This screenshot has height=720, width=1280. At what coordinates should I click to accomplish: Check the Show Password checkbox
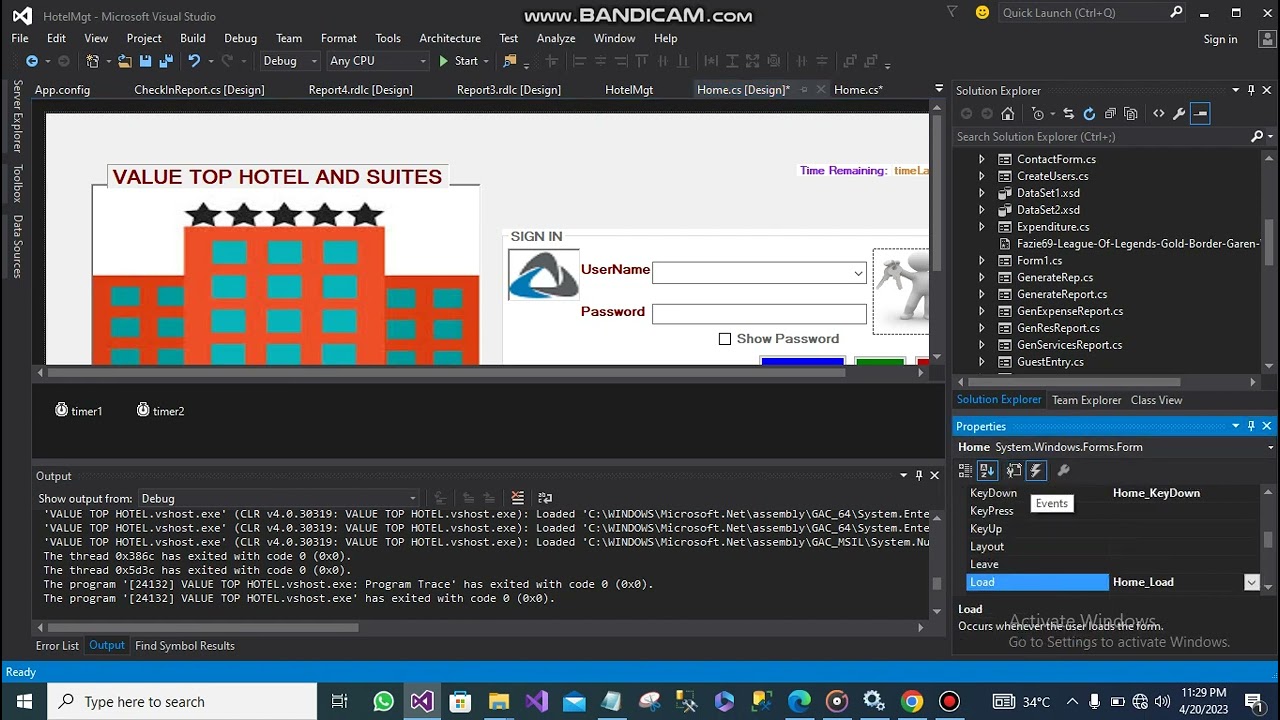(725, 339)
